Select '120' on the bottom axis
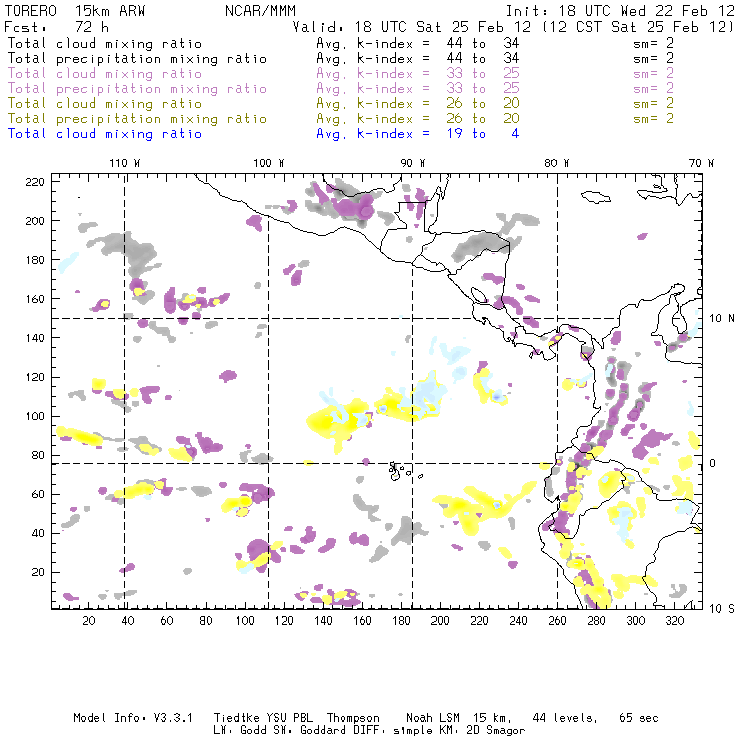The width and height of the screenshot is (740, 740). pyautogui.click(x=284, y=621)
